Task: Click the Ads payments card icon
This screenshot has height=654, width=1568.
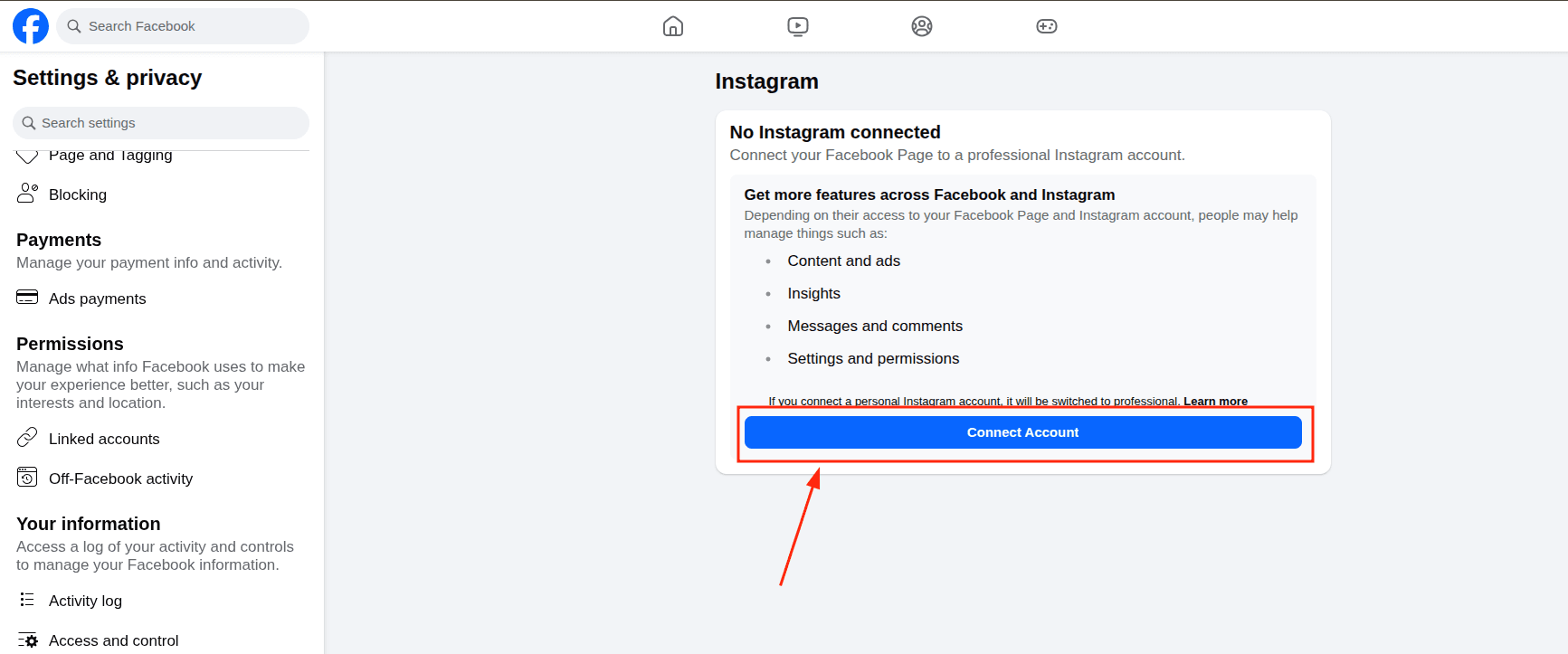Action: point(27,298)
